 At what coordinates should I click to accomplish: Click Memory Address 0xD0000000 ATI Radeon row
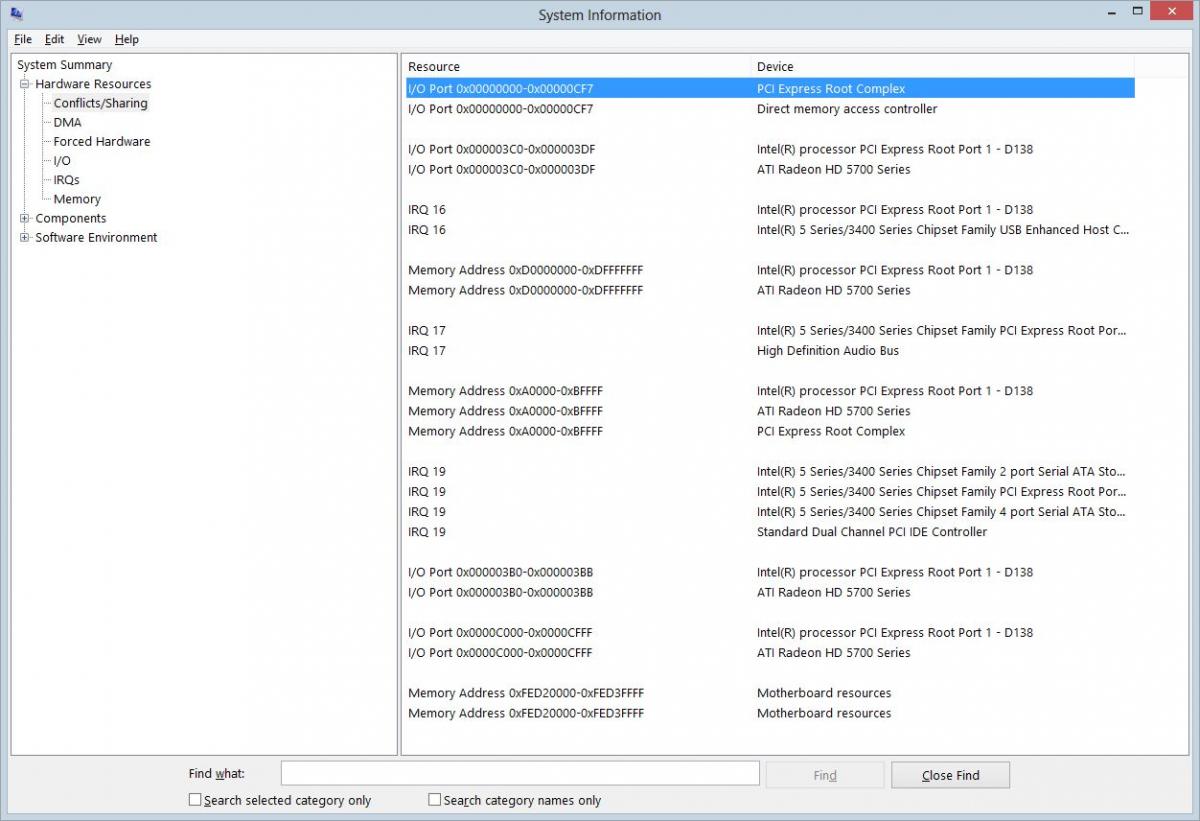[x=769, y=290]
